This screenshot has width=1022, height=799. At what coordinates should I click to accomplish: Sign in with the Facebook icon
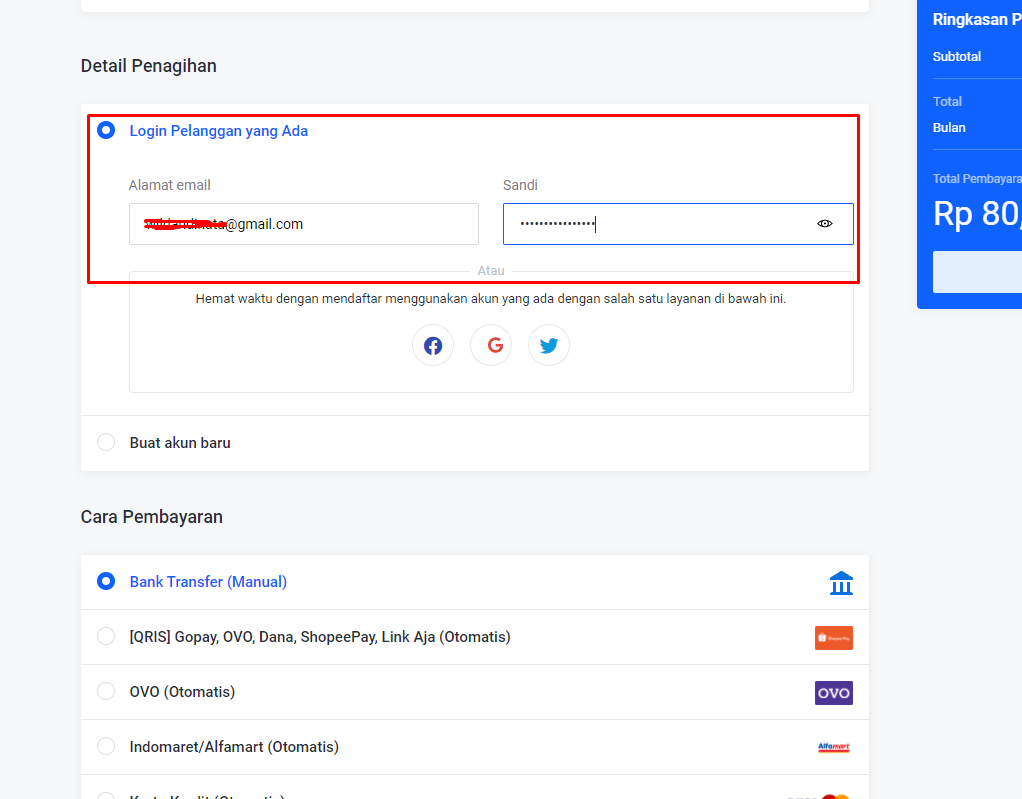pyautogui.click(x=433, y=345)
